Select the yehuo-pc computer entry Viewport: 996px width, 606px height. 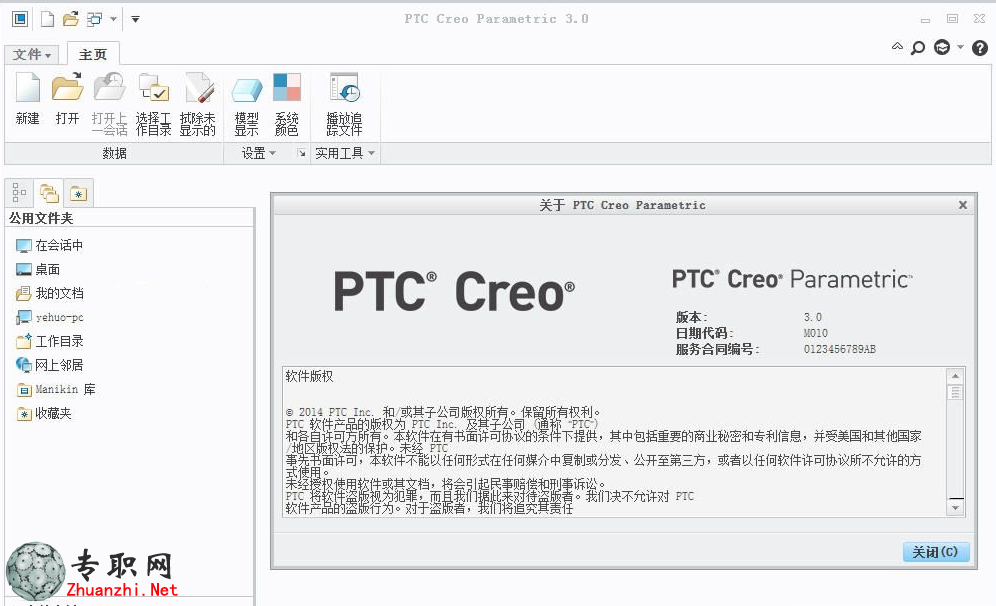coord(50,317)
